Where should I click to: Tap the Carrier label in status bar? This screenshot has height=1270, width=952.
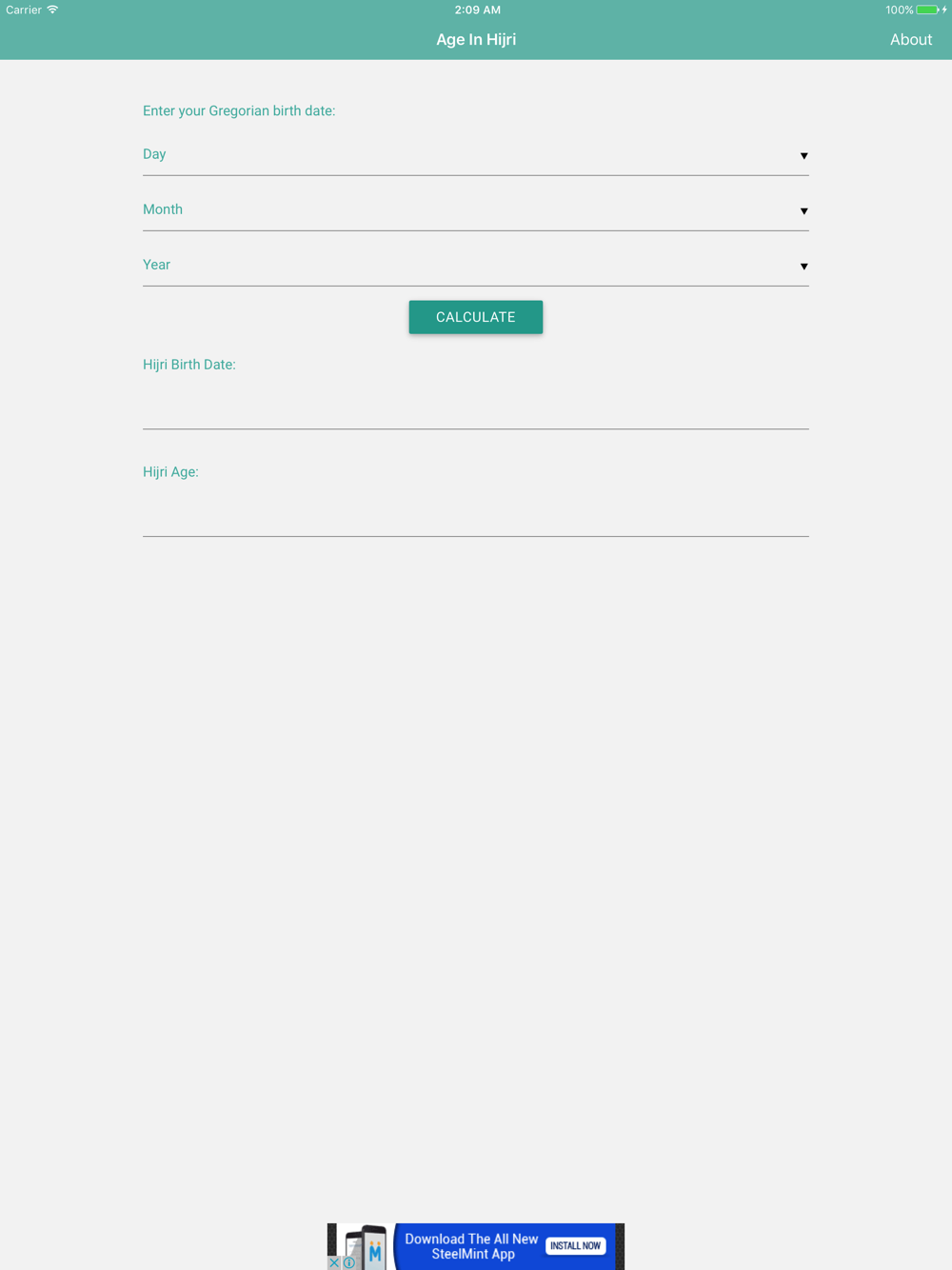[24, 10]
